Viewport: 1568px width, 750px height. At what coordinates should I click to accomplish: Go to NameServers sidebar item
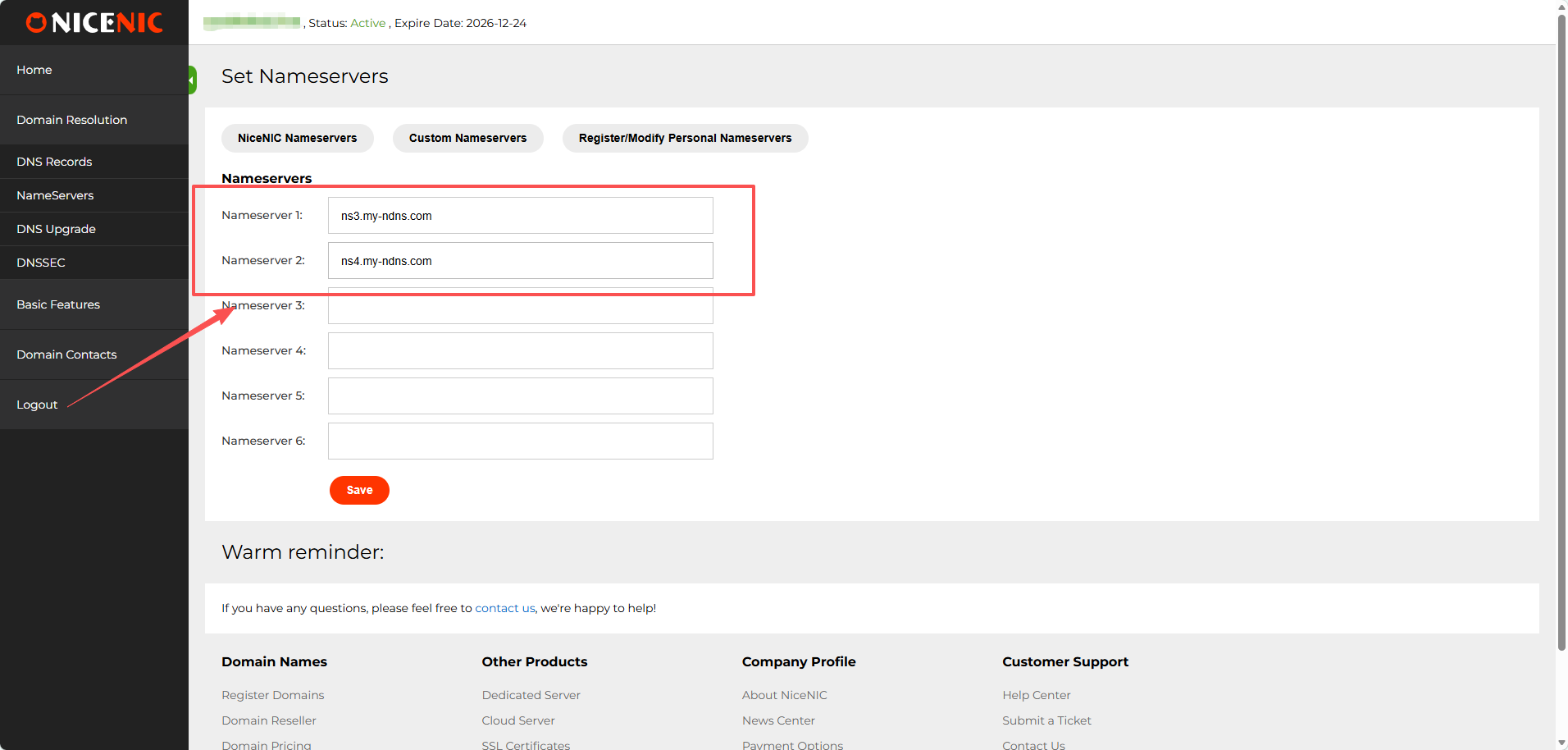tap(55, 195)
